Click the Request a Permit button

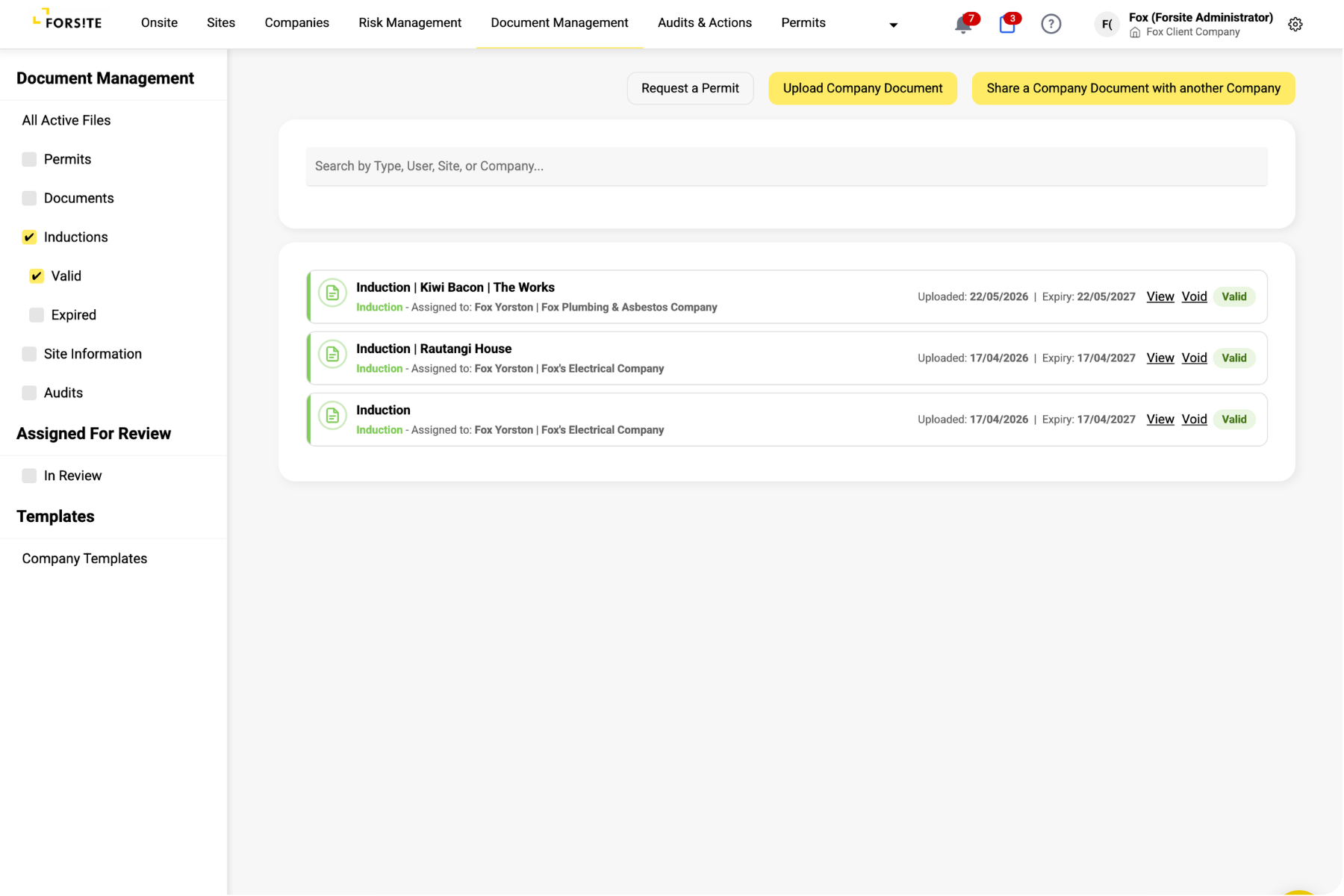[x=690, y=88]
